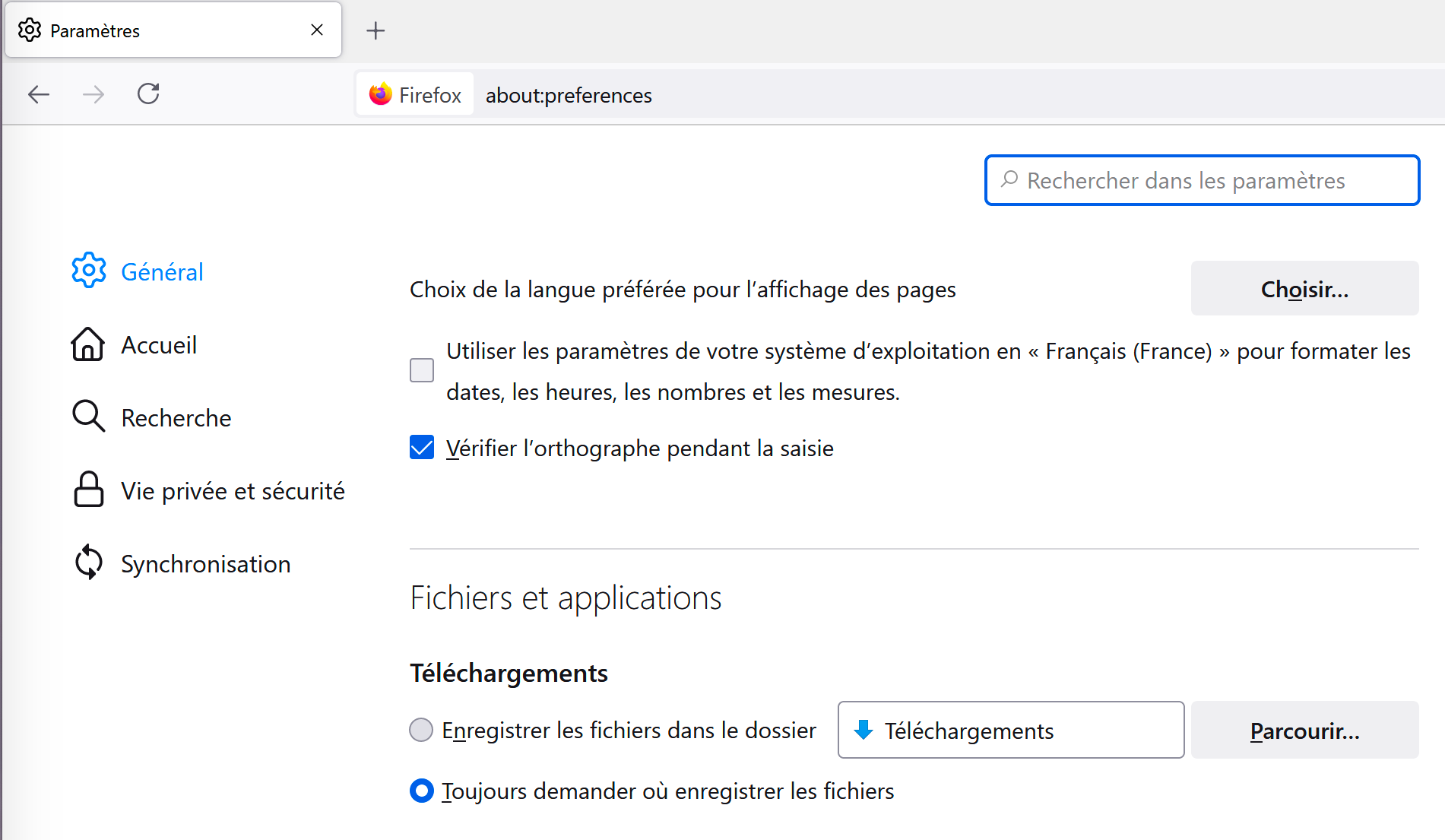
Task: Select the Paramètres tab
Action: (x=173, y=30)
